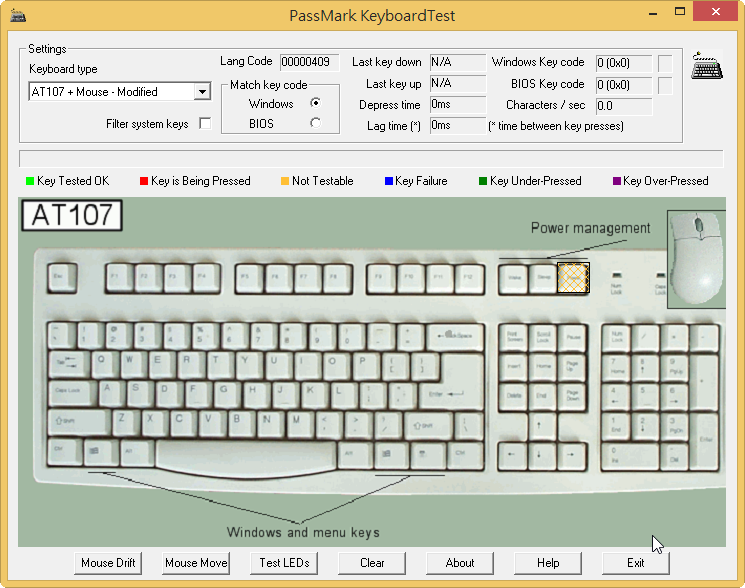Click the green Key Tested OK swatch

pos(30,181)
